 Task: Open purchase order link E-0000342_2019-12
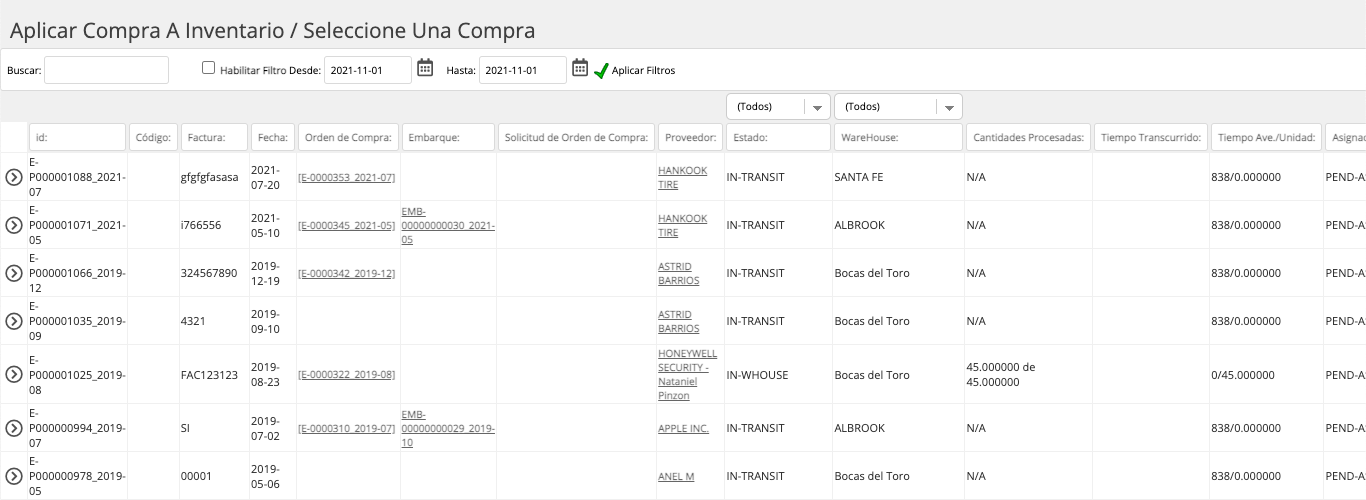pyautogui.click(x=347, y=273)
